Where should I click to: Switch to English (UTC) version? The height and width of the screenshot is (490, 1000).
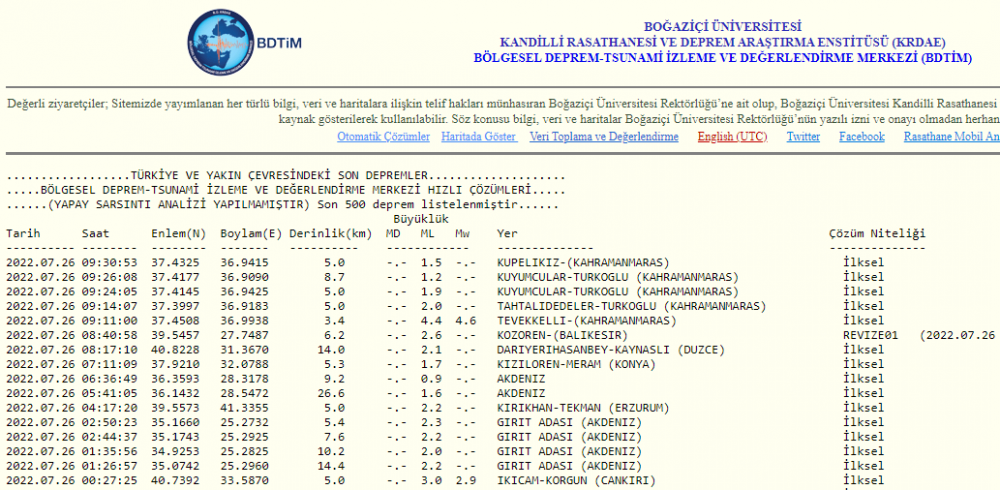click(732, 137)
